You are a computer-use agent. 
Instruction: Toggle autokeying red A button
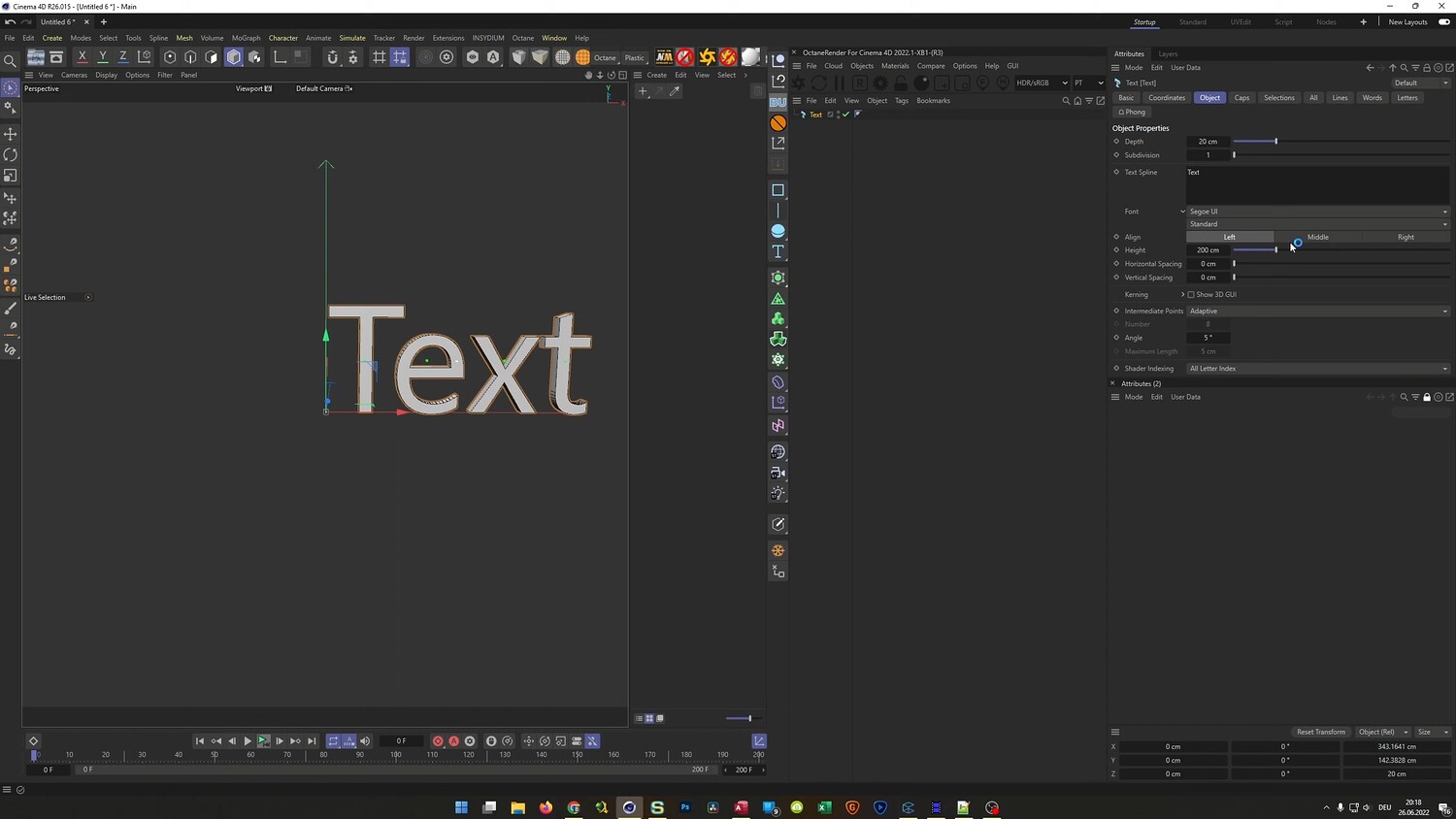[x=453, y=741]
